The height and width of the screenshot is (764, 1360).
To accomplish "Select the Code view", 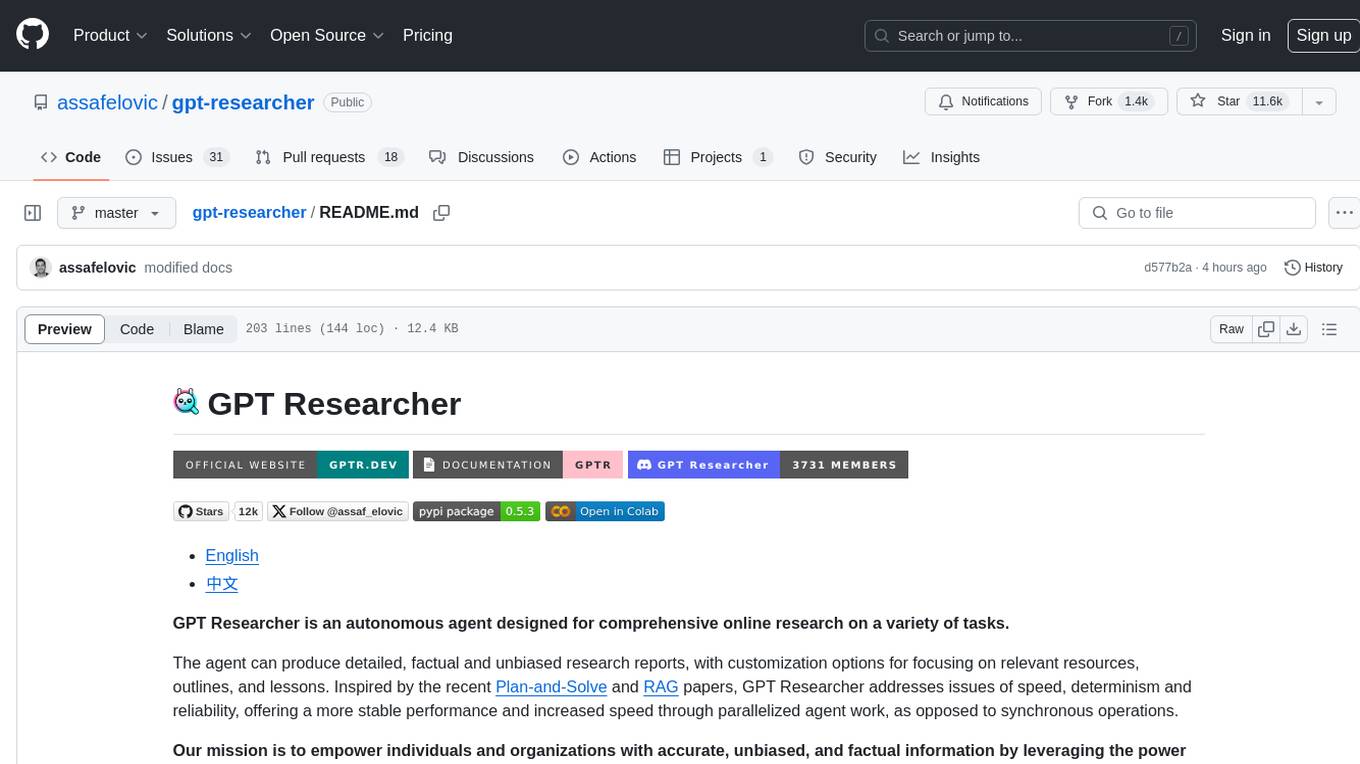I will (x=137, y=329).
